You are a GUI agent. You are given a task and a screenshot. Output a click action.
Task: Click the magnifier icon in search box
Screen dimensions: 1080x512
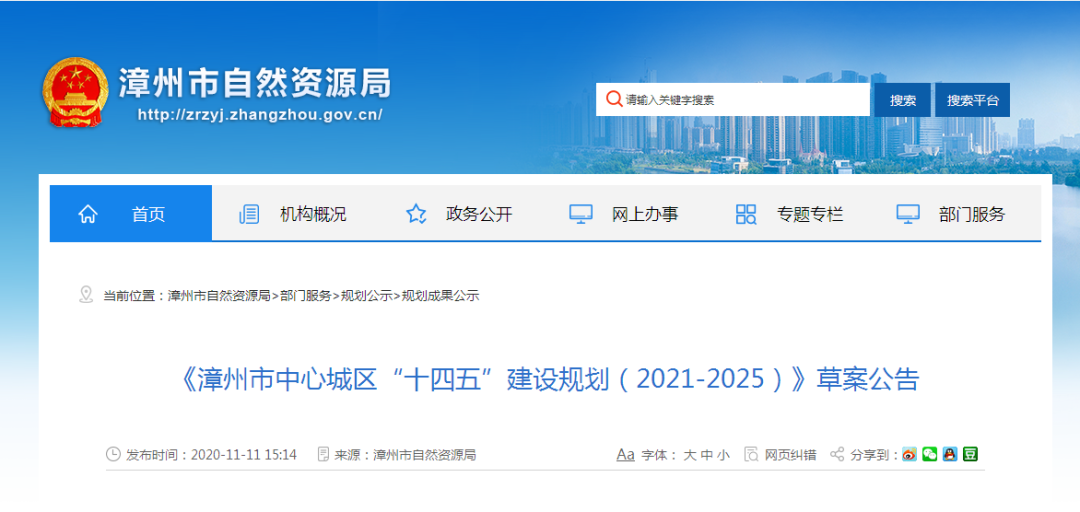pyautogui.click(x=612, y=99)
